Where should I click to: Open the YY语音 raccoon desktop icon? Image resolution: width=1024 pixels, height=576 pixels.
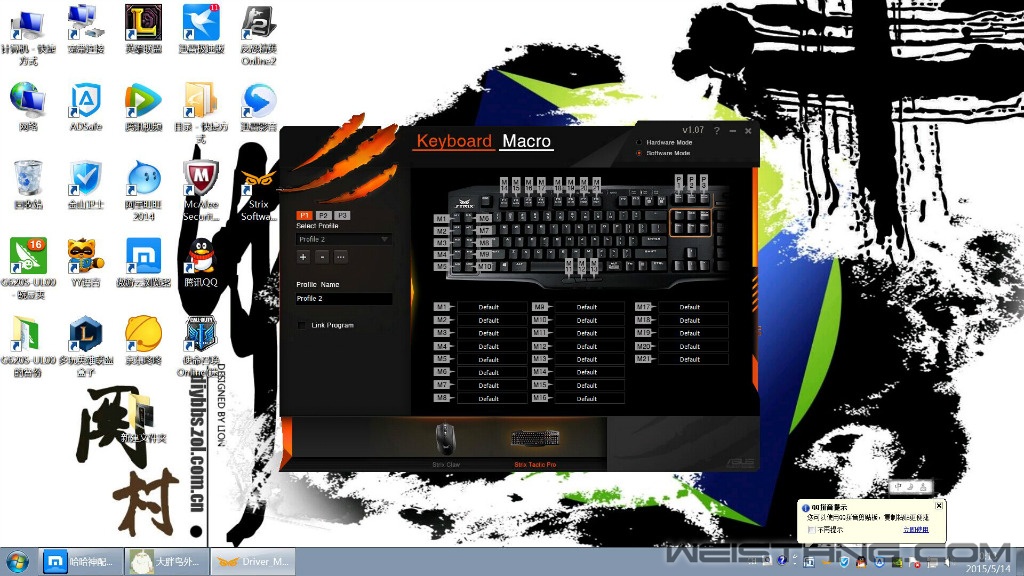click(86, 263)
